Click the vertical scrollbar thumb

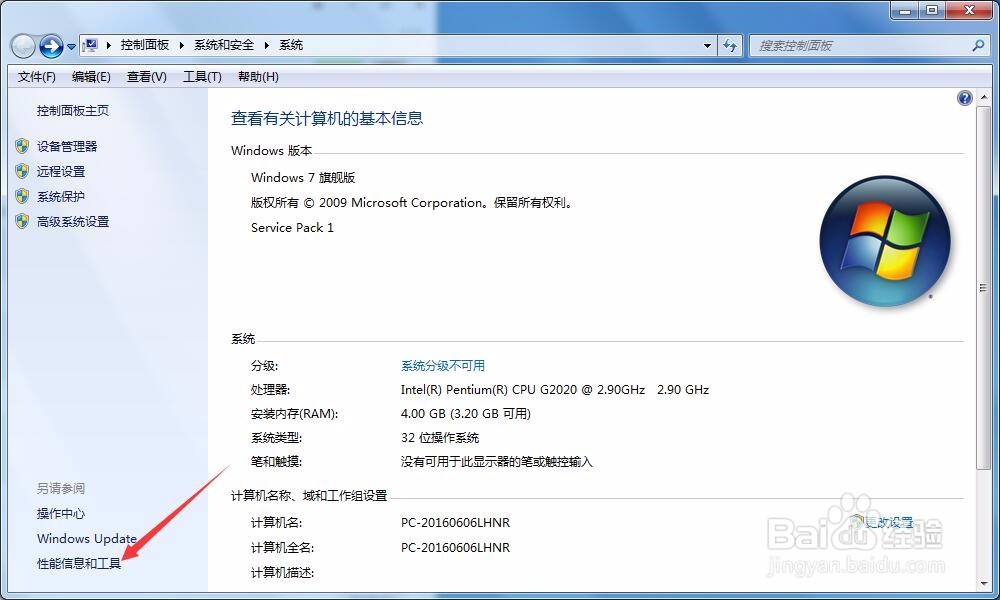pos(983,288)
